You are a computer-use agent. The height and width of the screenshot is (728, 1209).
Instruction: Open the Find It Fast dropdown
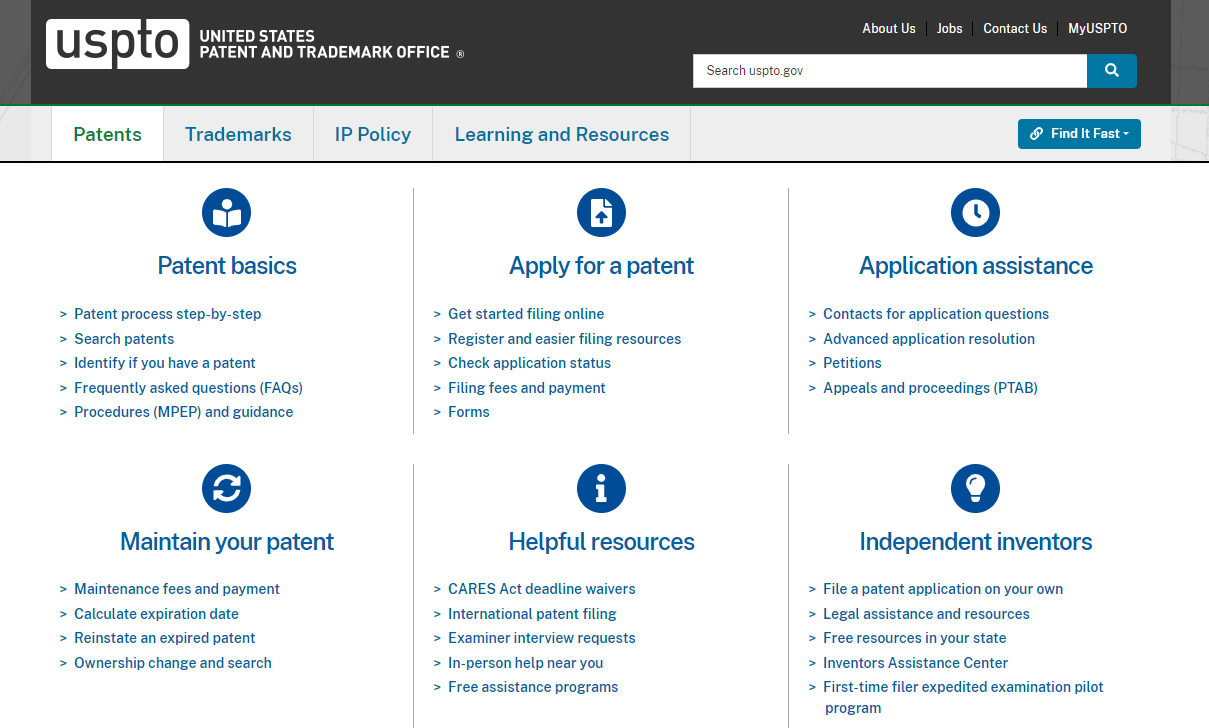click(x=1079, y=134)
